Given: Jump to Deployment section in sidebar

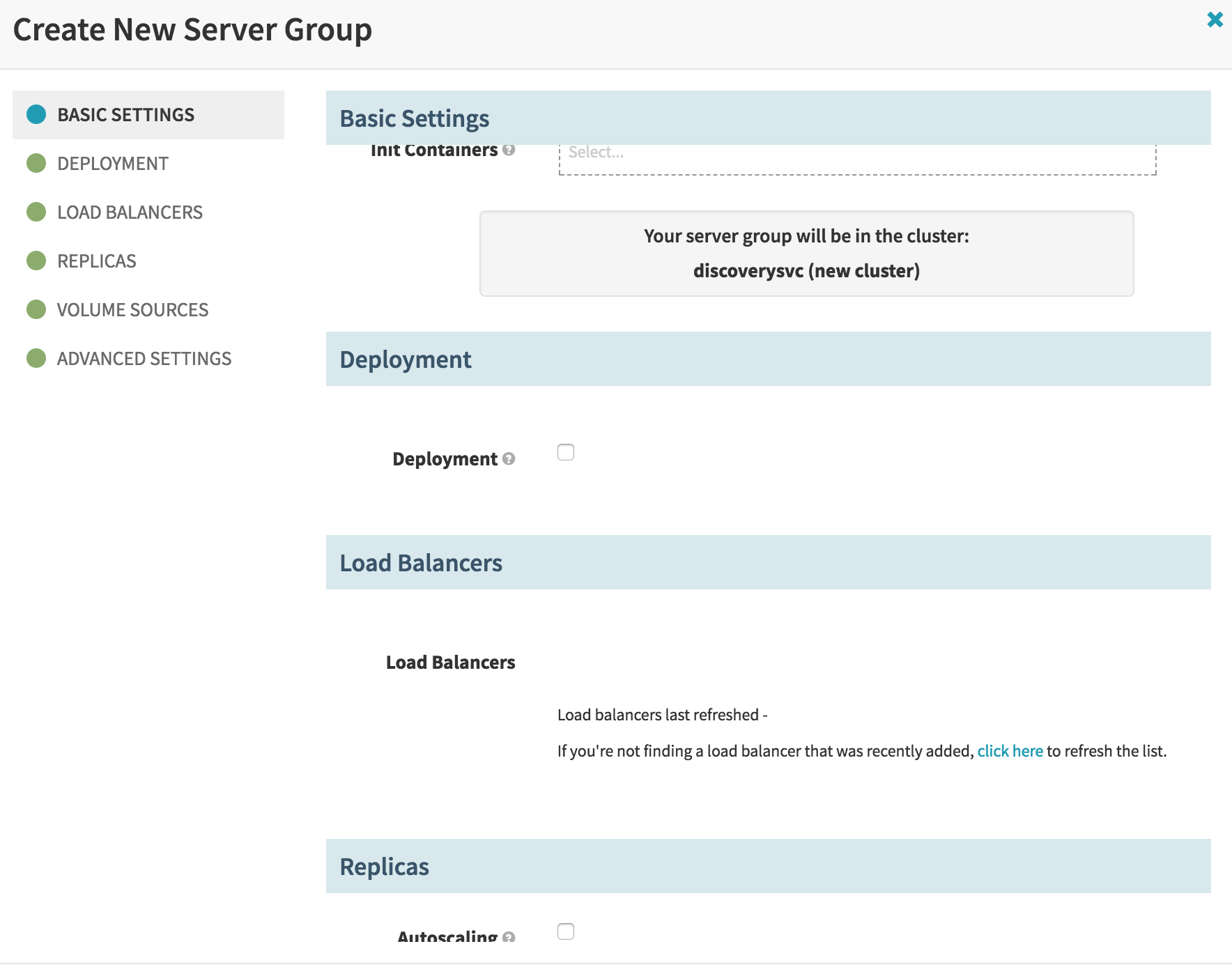Looking at the screenshot, I should [x=148, y=164].
